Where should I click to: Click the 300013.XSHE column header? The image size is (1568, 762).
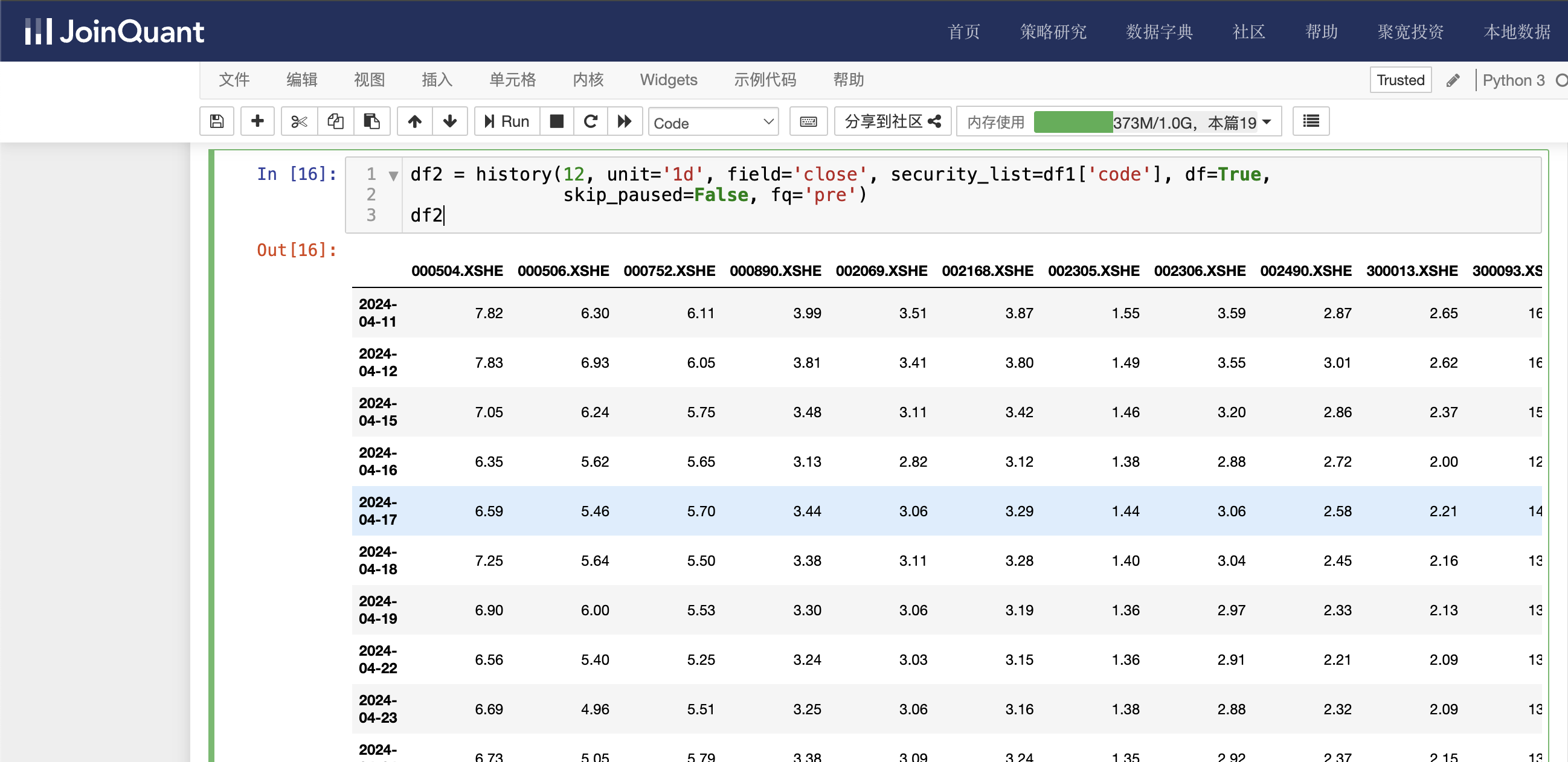click(1412, 271)
